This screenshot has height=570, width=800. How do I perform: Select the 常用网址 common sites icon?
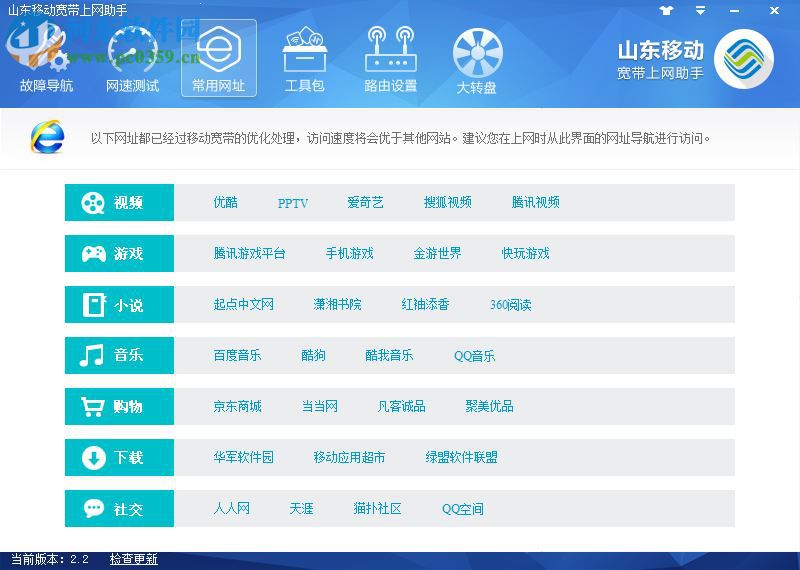[219, 58]
